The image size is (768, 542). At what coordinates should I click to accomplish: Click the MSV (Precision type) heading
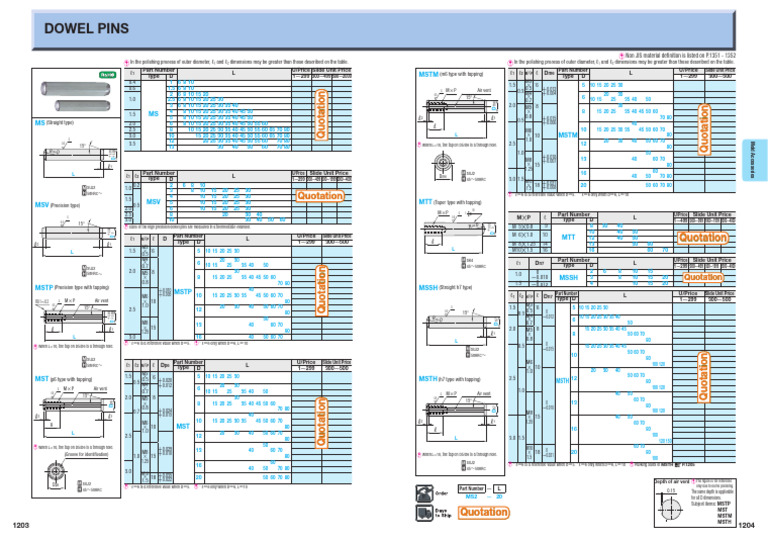click(57, 205)
